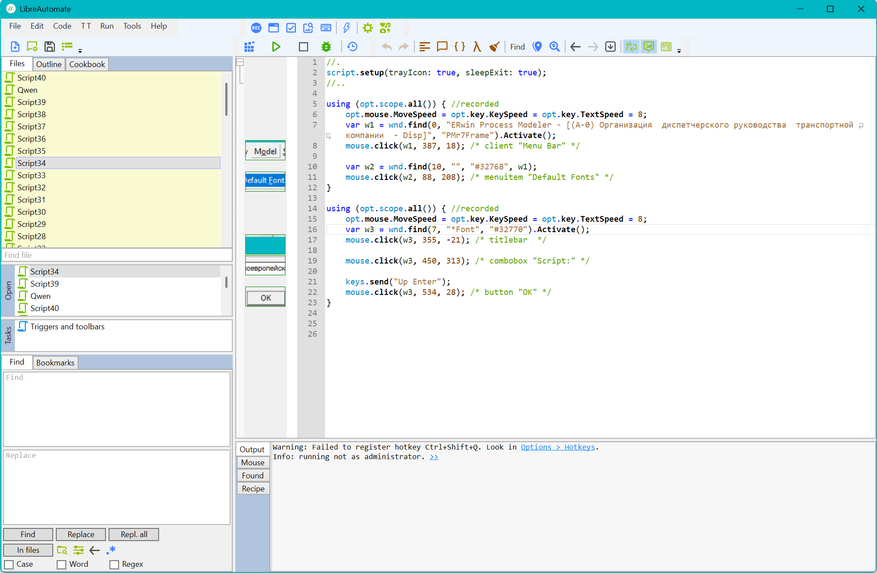
Task: Click the speech bubble comment icon
Action: point(442,46)
